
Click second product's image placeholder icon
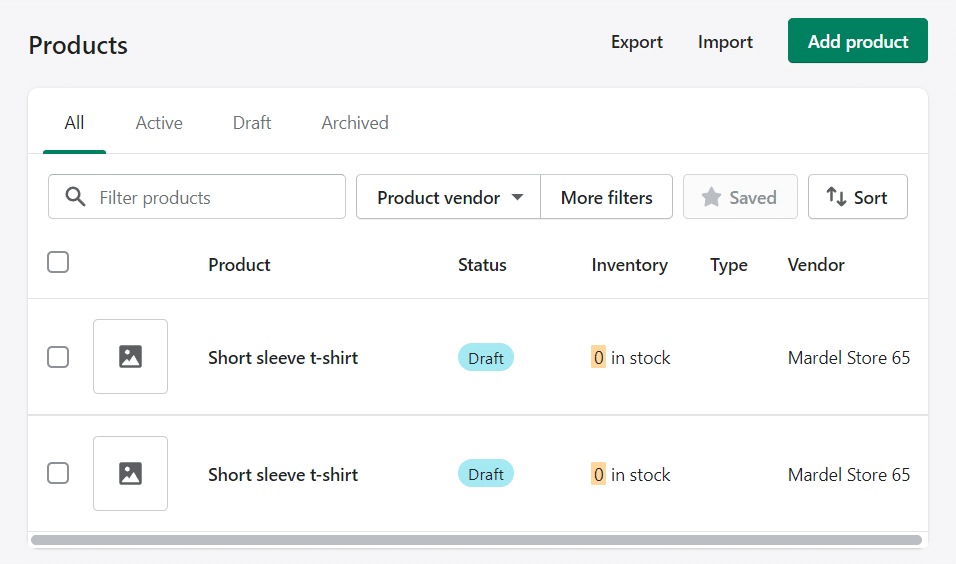pos(130,473)
